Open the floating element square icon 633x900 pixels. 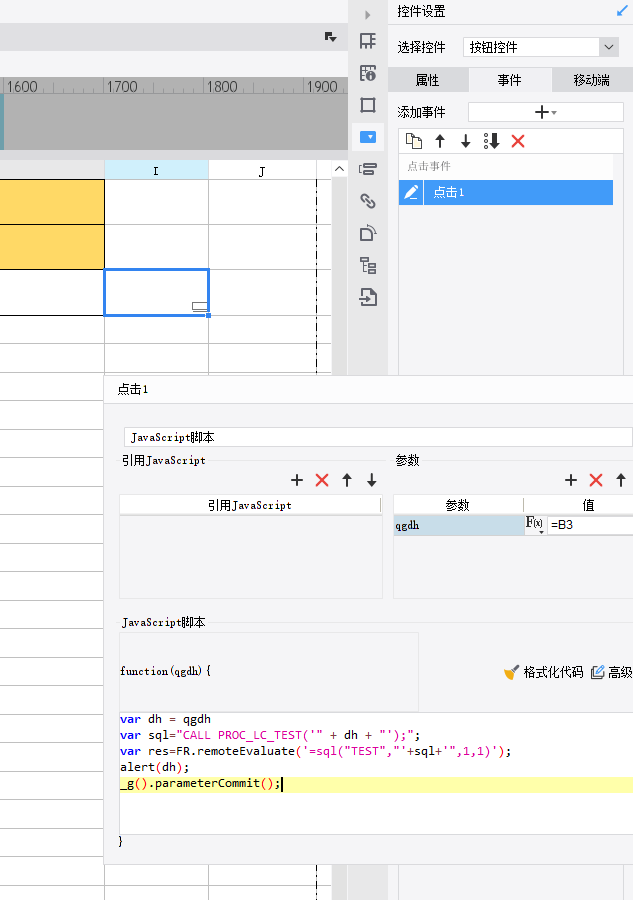pyautogui.click(x=368, y=105)
